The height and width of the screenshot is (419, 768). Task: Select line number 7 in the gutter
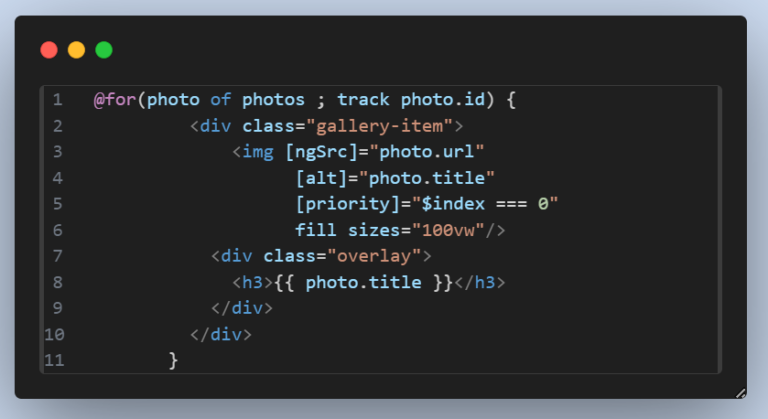57,256
